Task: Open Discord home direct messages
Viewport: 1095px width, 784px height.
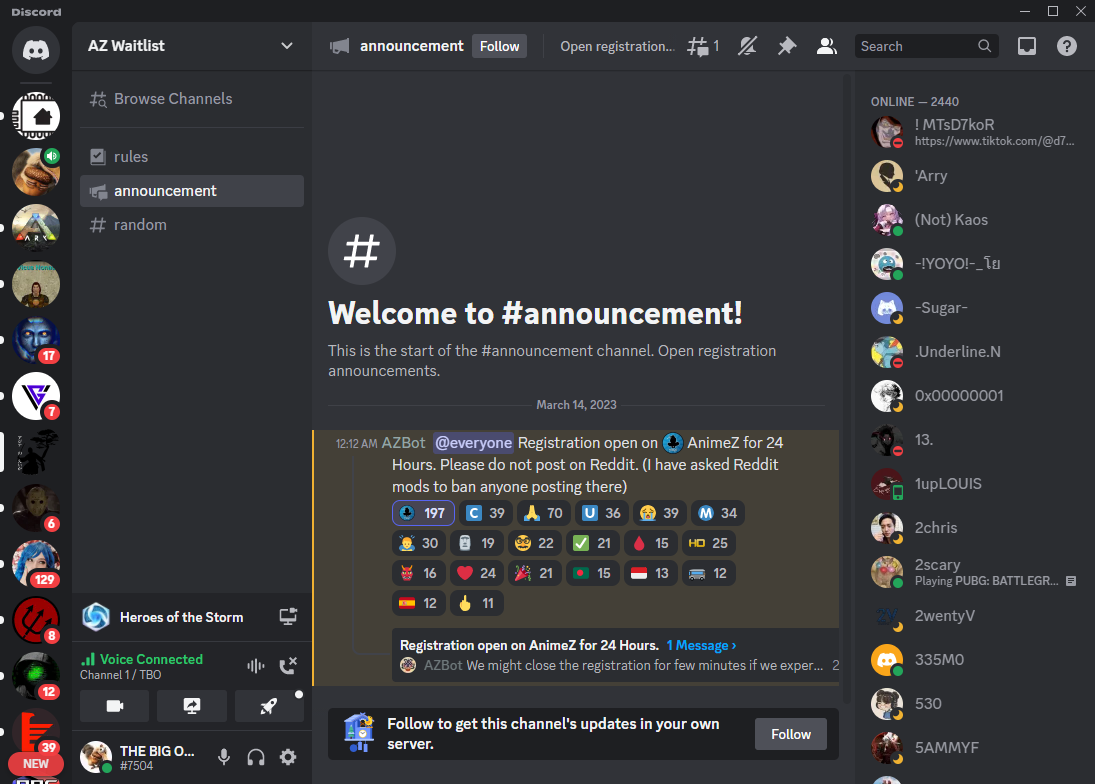Action: coord(36,50)
